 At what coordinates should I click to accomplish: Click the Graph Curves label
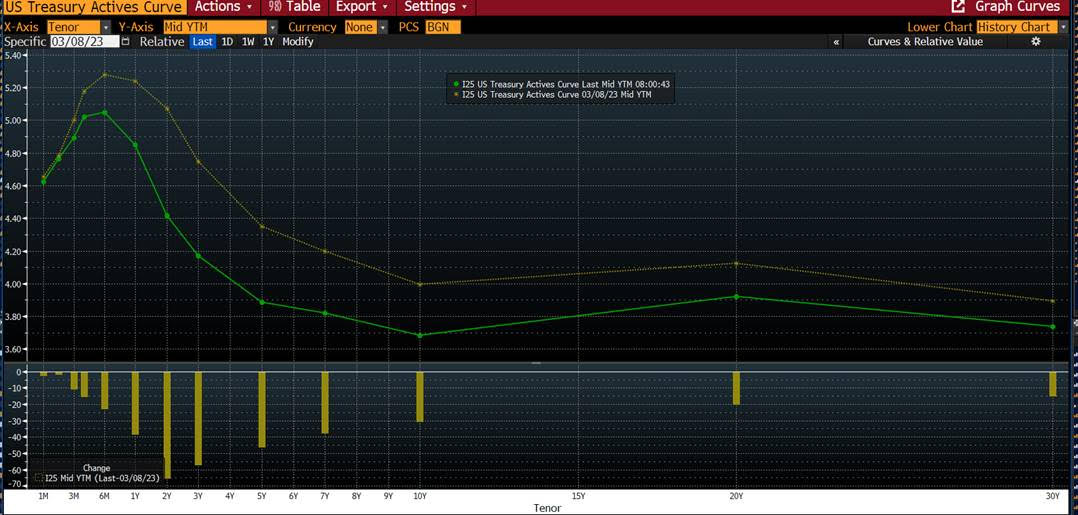[x=1018, y=7]
